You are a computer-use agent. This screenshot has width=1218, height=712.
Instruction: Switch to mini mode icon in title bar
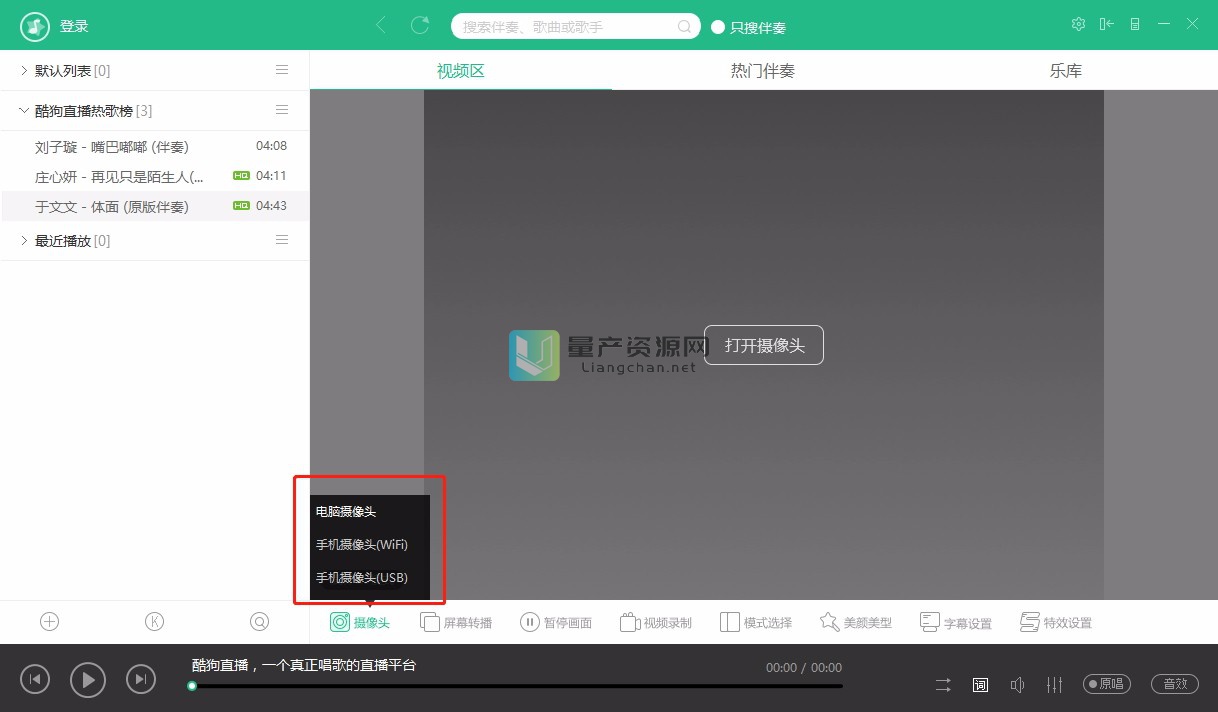[x=1135, y=24]
